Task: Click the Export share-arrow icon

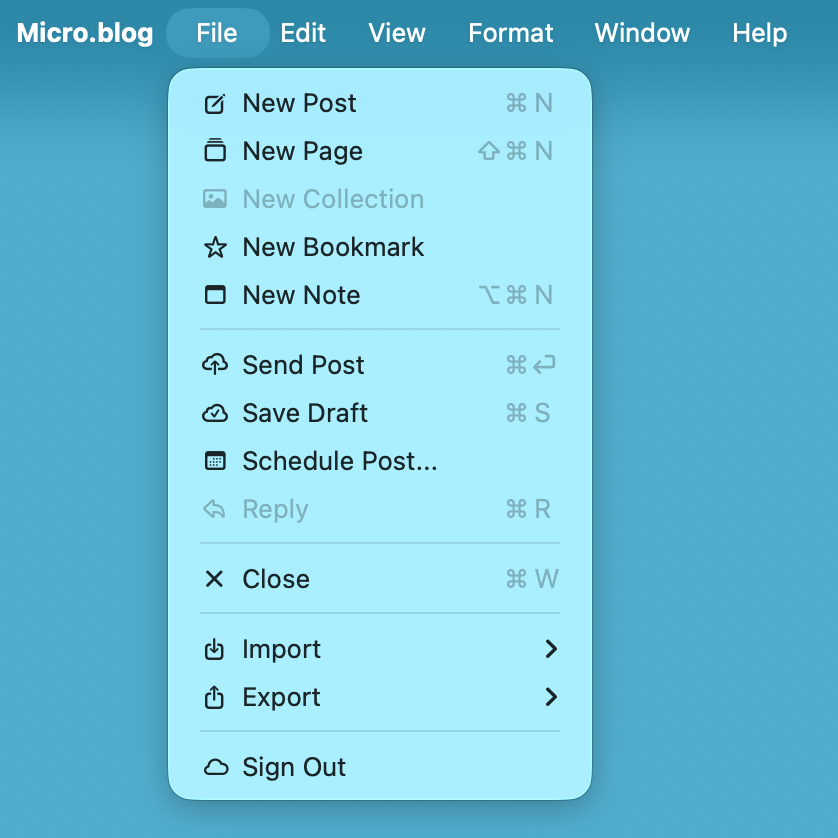Action: tap(214, 697)
